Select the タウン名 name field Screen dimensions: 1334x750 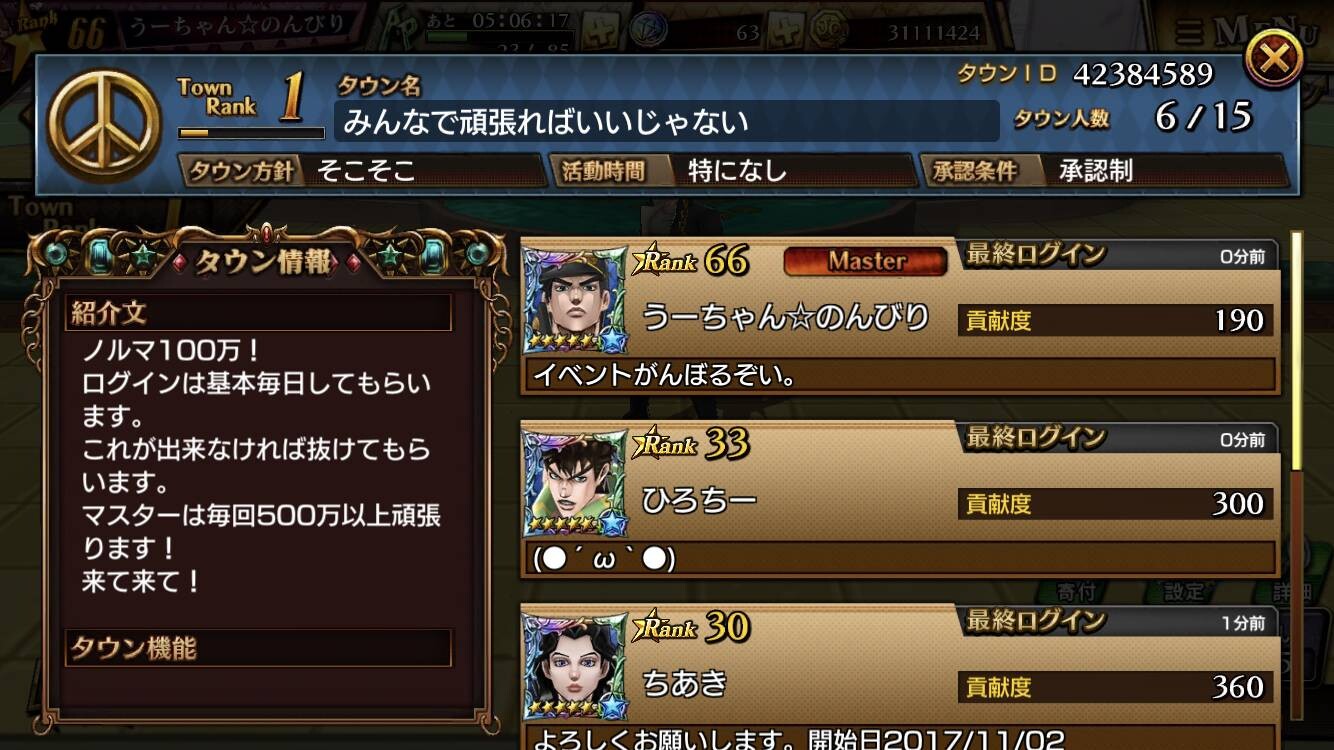click(665, 122)
